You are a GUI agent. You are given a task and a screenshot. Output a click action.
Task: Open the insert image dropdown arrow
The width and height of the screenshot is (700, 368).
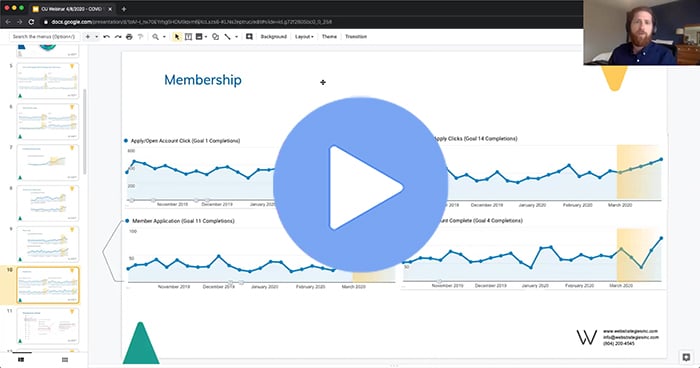(206, 37)
